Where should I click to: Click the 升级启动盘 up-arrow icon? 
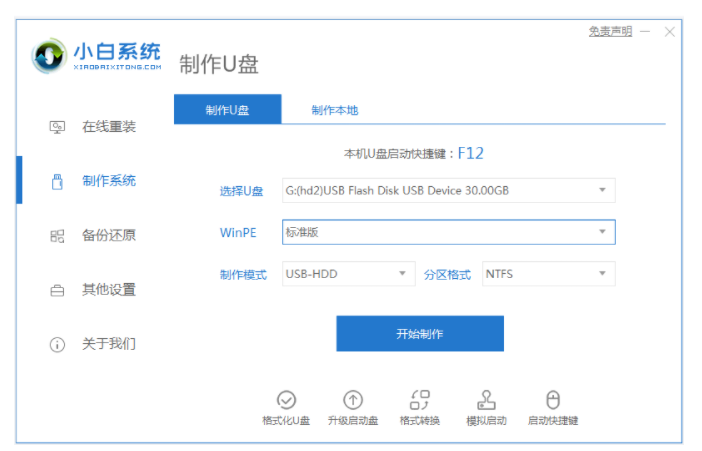click(353, 400)
